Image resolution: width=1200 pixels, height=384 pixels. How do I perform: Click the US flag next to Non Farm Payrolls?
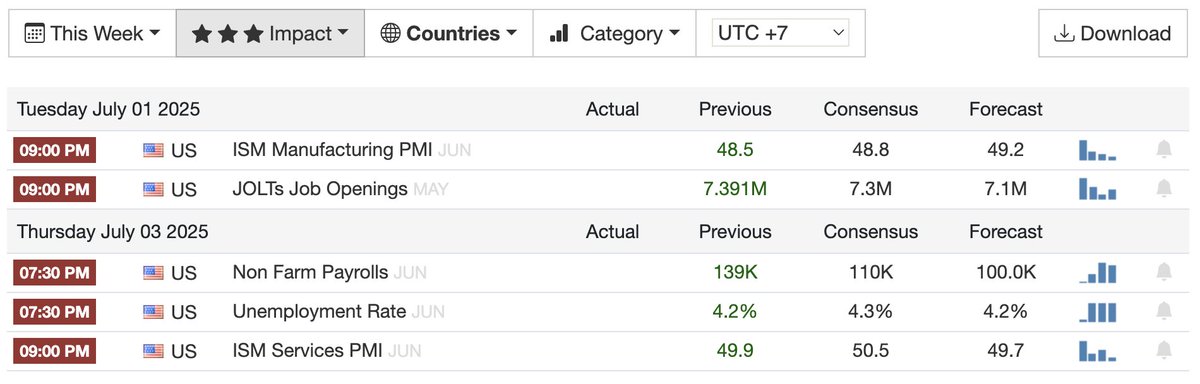coord(153,272)
